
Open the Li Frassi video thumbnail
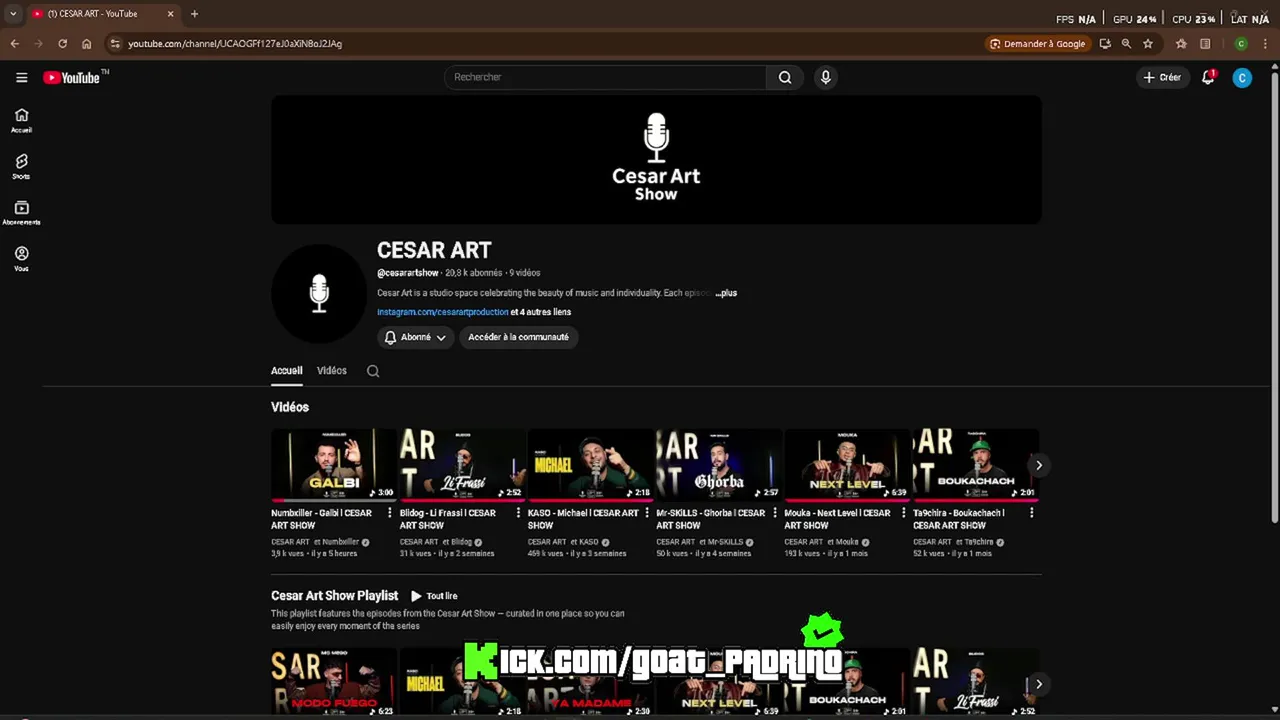[x=462, y=465]
